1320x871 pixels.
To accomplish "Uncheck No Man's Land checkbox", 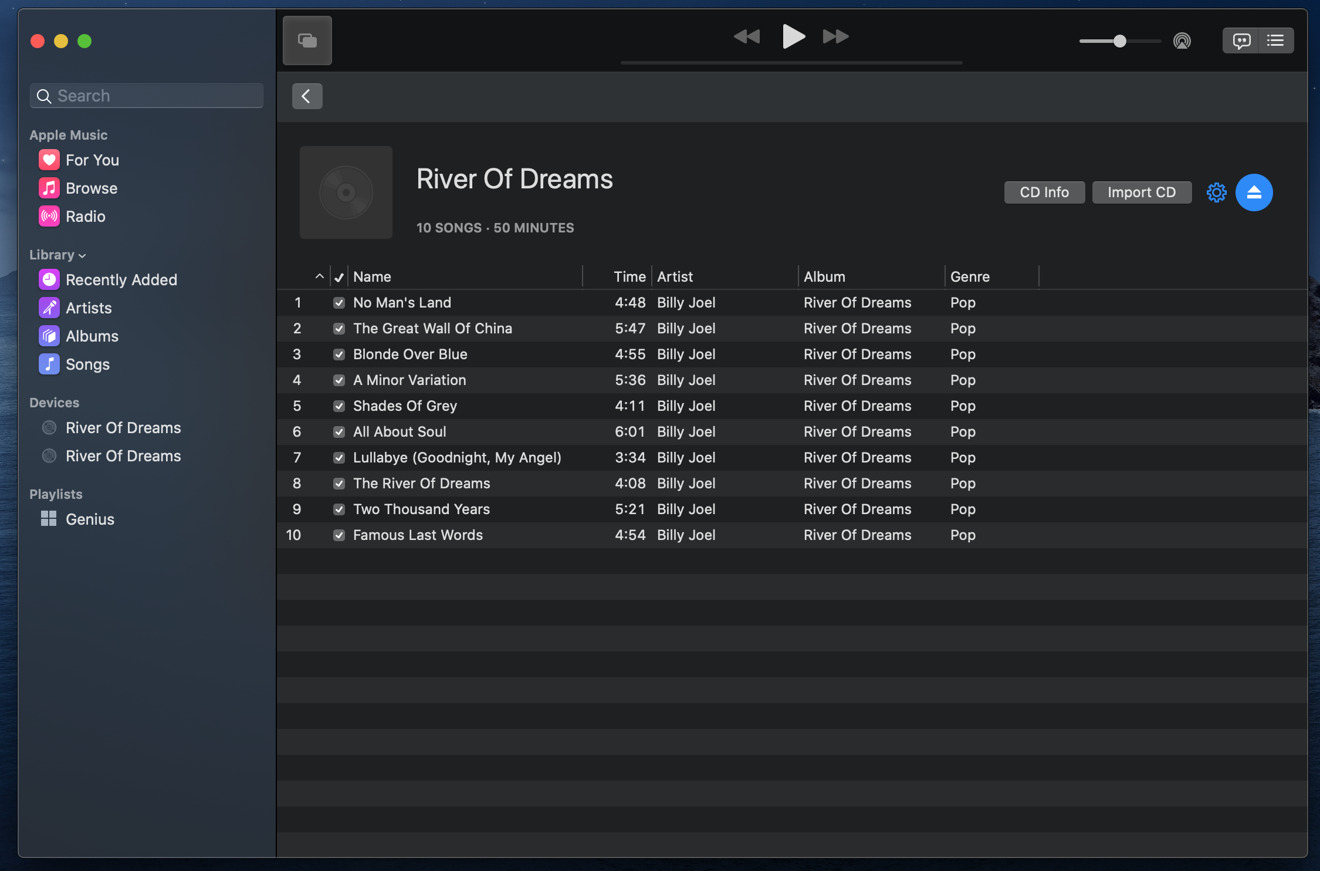I will pos(339,303).
